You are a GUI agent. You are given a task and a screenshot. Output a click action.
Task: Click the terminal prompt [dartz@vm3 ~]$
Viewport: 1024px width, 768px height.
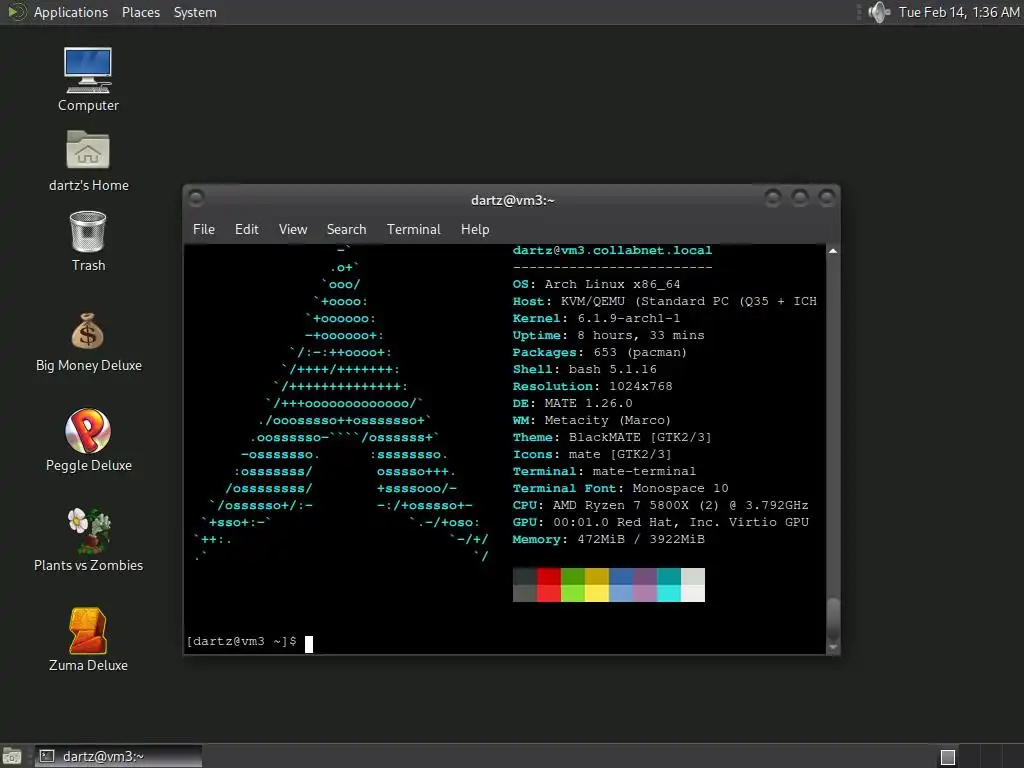tap(242, 641)
